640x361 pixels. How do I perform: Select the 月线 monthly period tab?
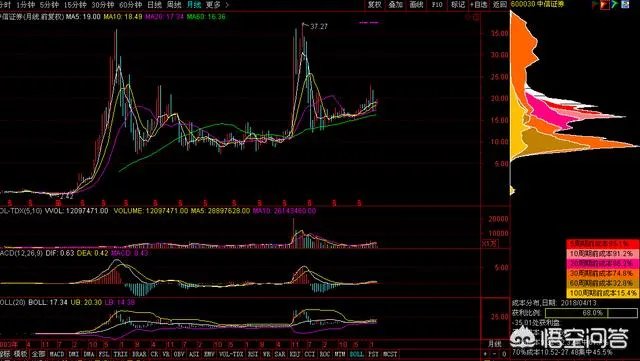tap(194, 5)
